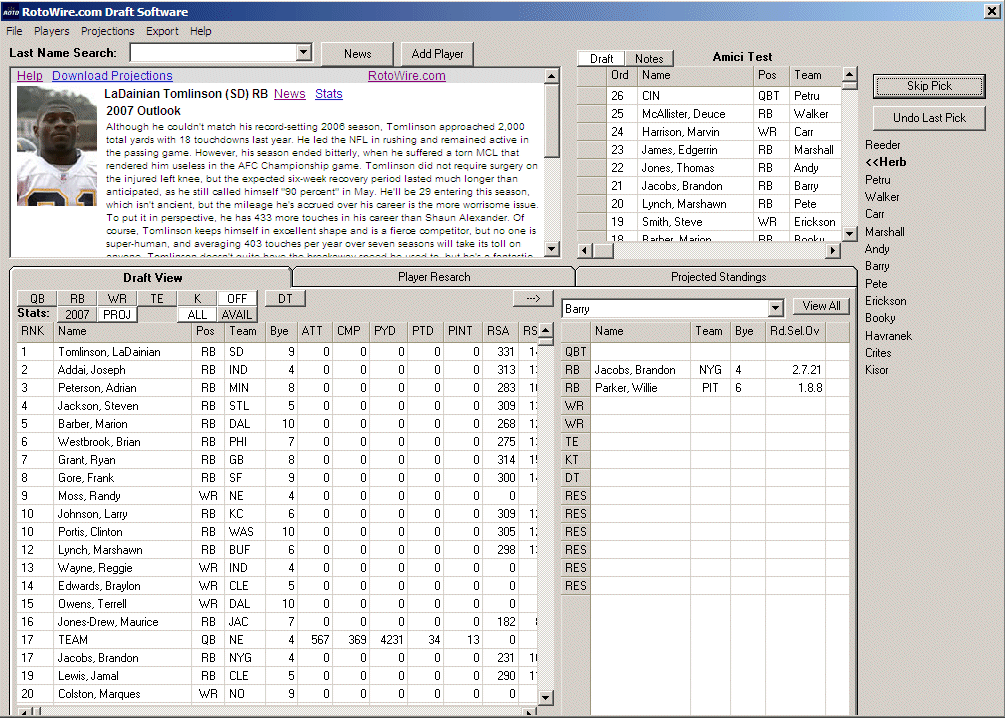This screenshot has width=1005, height=718.
Task: Toggle the TE position filter
Action: (x=156, y=299)
